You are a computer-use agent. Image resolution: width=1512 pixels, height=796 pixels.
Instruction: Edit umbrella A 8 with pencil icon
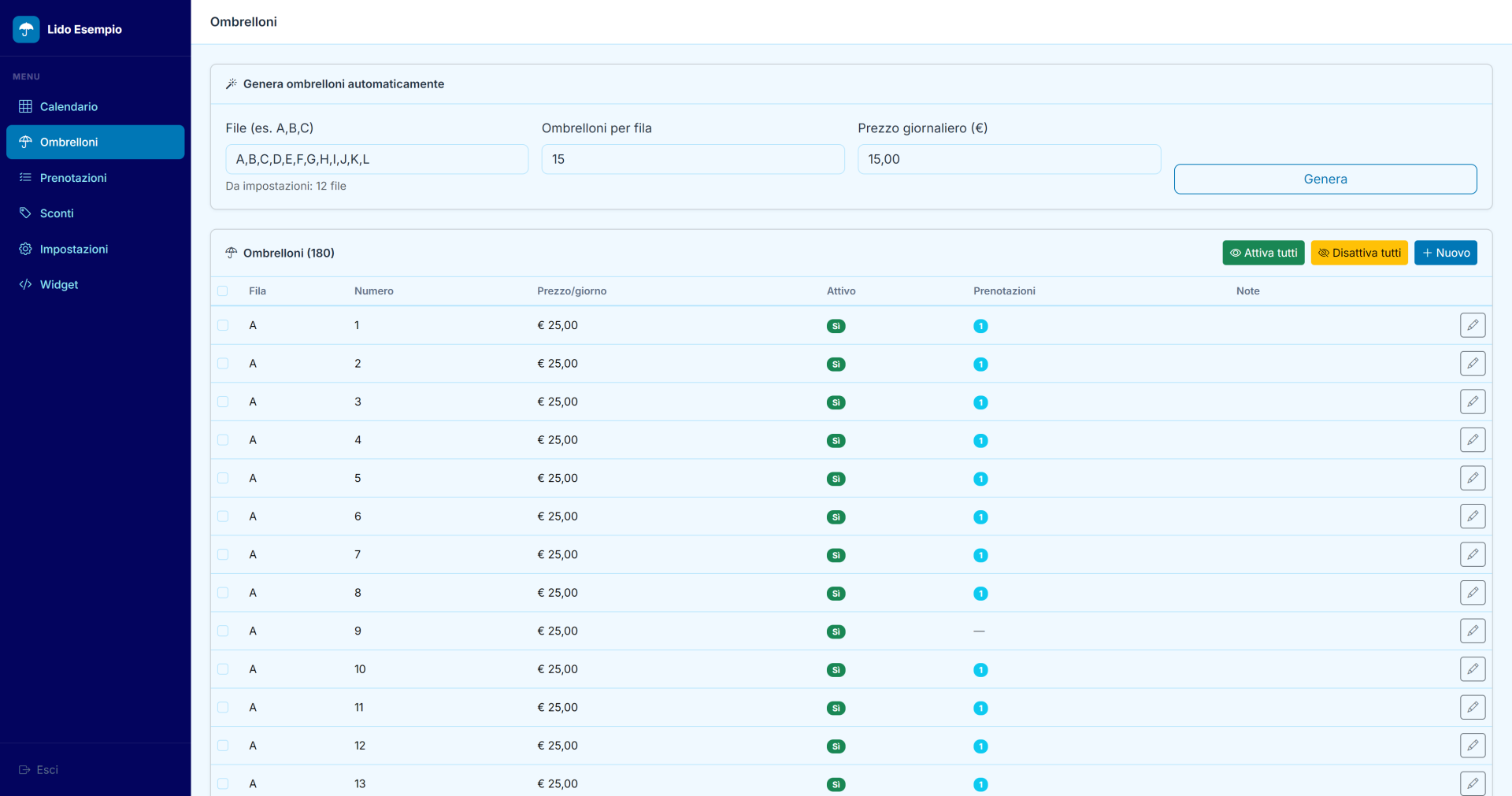1473,593
